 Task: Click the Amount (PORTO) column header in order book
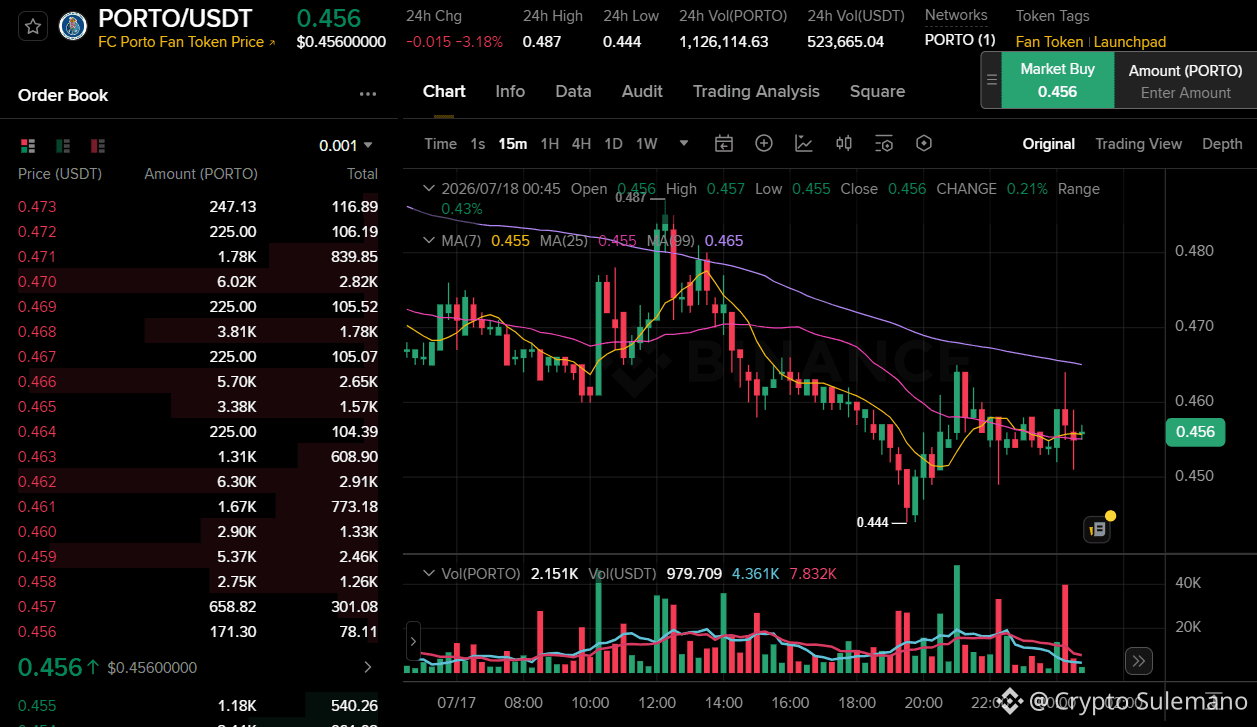(x=201, y=174)
